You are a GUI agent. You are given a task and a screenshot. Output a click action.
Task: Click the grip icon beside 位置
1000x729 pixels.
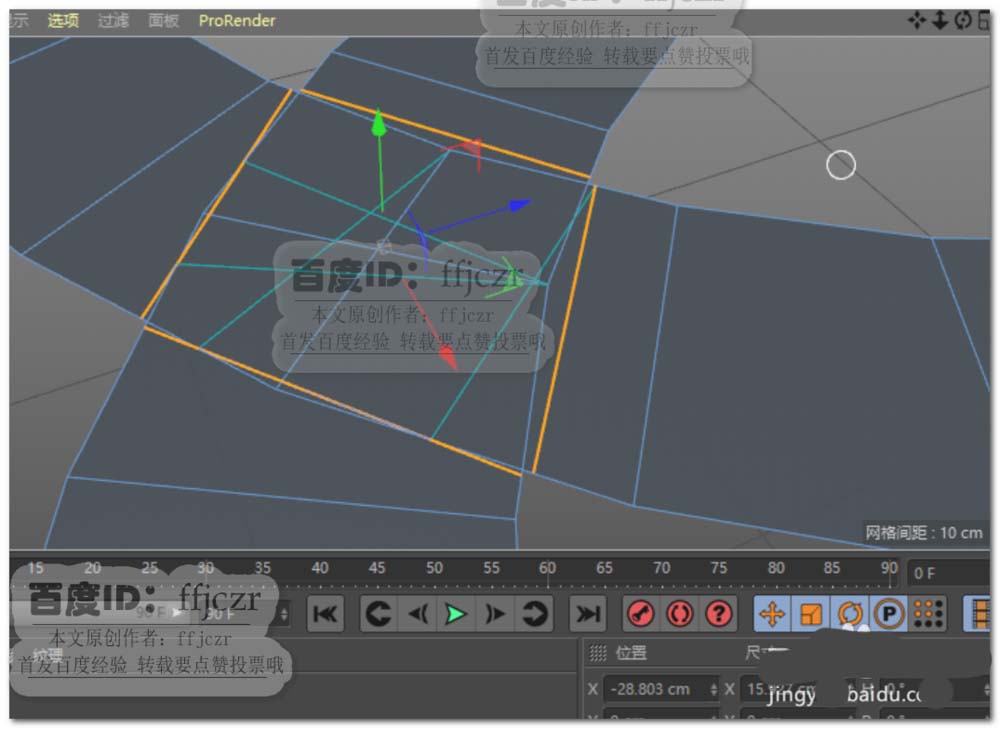[x=598, y=653]
